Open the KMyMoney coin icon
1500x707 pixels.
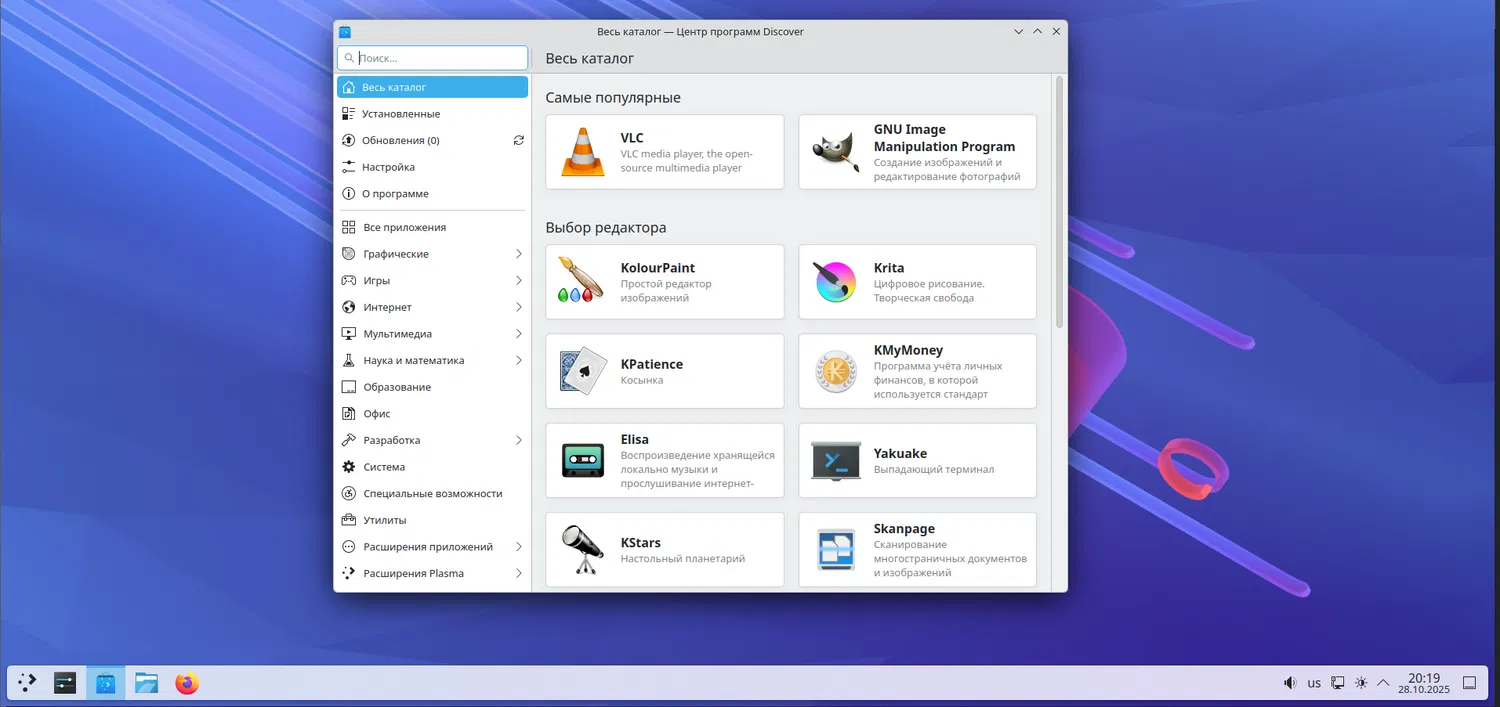(x=835, y=371)
